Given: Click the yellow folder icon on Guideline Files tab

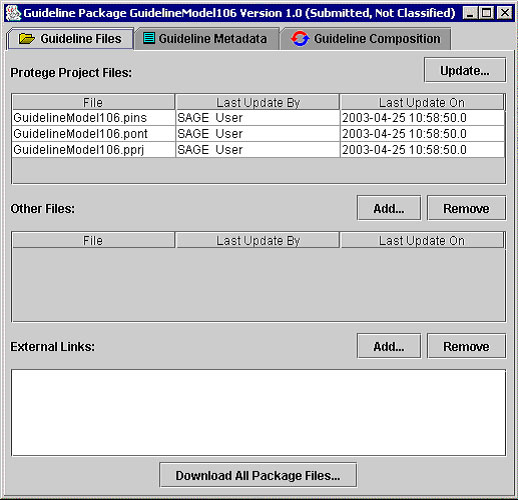Looking at the screenshot, I should coord(27,39).
